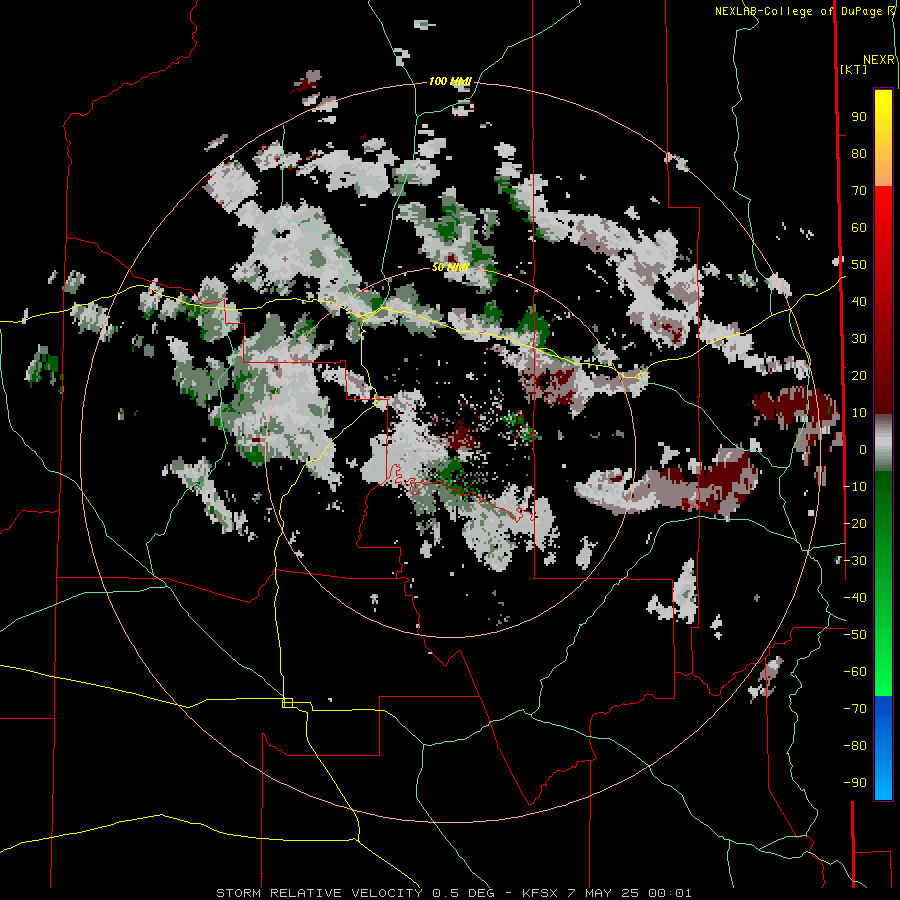Click the 50 value on velocity scale
The width and height of the screenshot is (900, 900).
tap(859, 265)
